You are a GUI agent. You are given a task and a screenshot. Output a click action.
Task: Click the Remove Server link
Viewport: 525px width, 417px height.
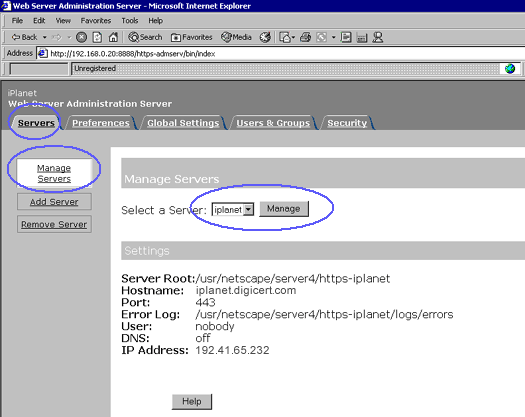click(x=54, y=224)
